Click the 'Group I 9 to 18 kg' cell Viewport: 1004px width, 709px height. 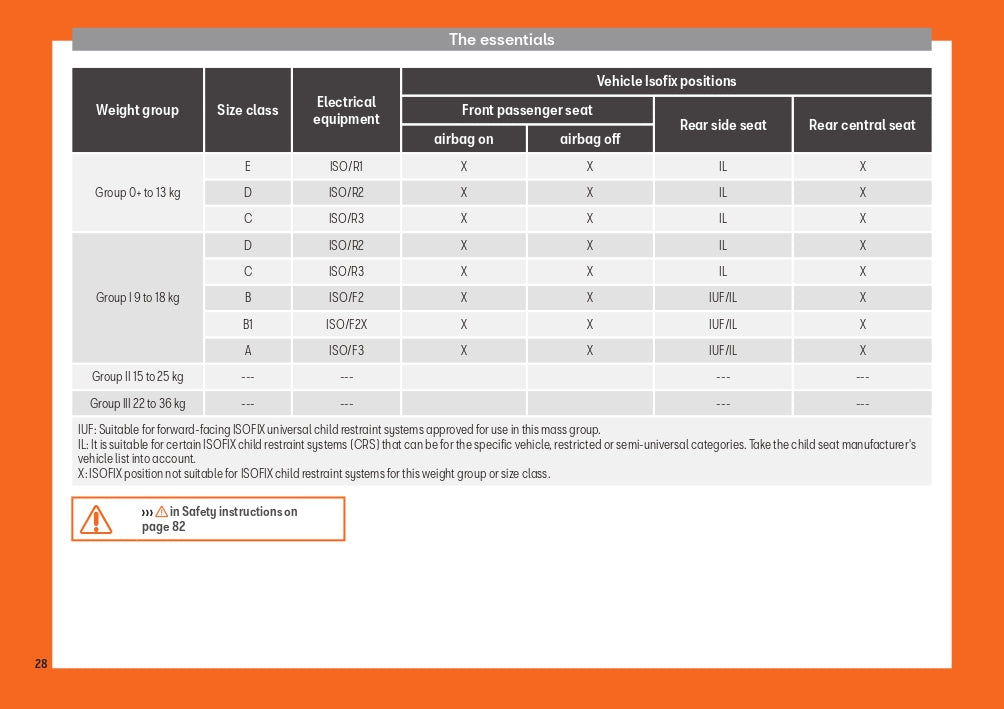click(138, 297)
